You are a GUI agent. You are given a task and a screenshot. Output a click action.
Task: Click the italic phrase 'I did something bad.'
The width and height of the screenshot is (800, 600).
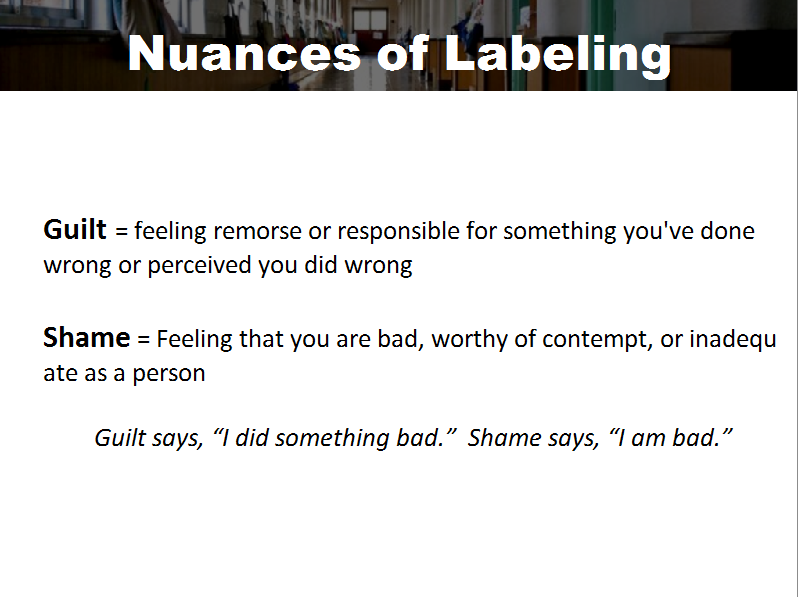[334, 438]
